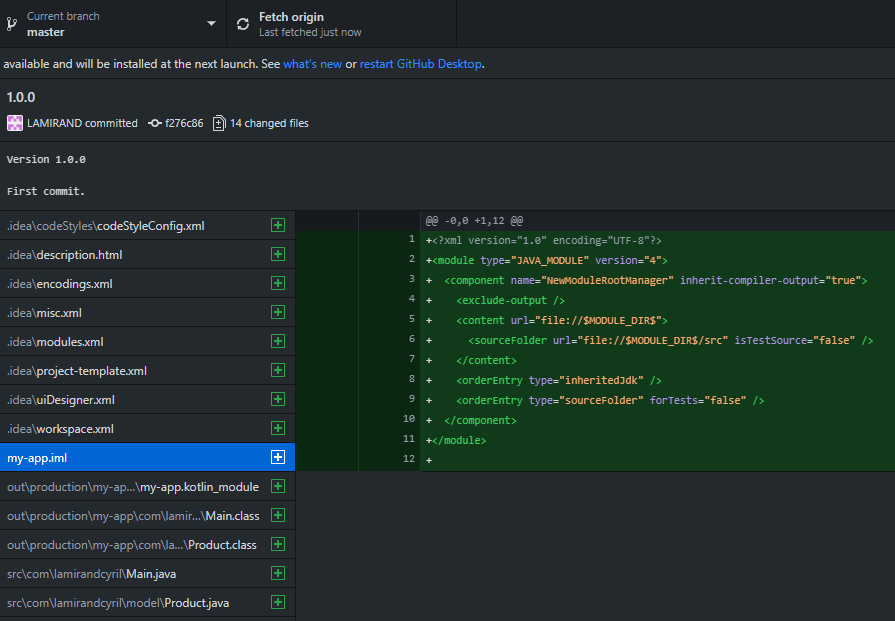
Task: Click added icon for Product.java
Action: (278, 602)
